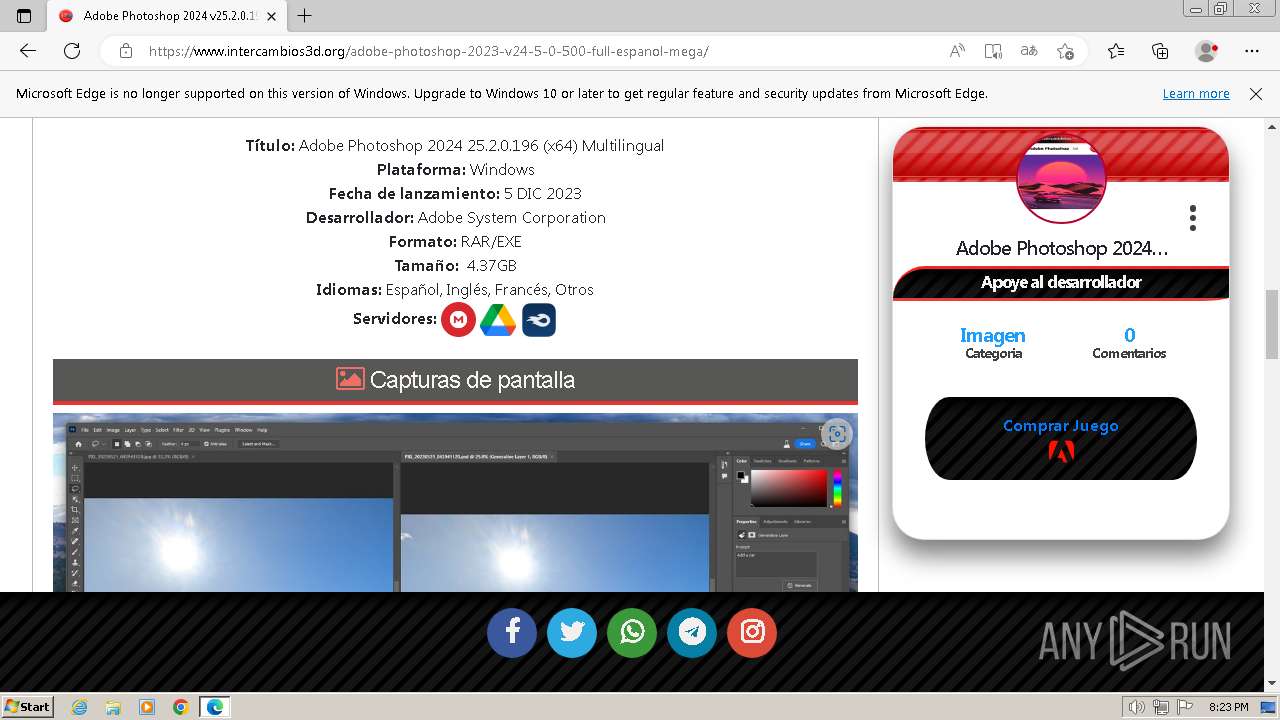Open the Favorites list
This screenshot has height=720, width=1280.
coord(1116,51)
